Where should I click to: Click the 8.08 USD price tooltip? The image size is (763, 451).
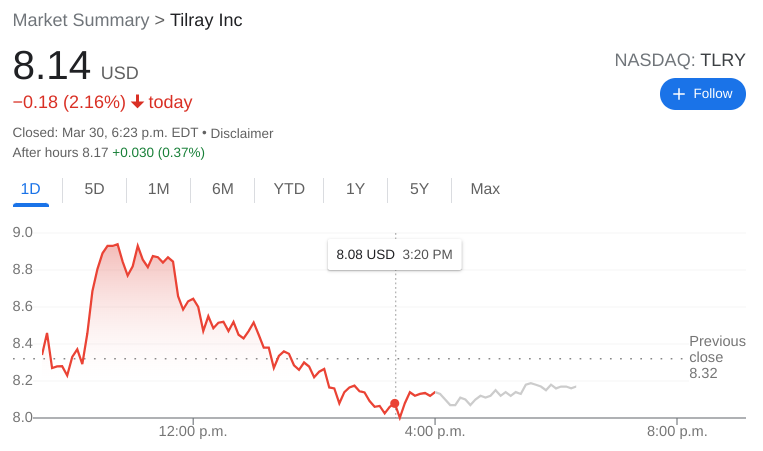click(x=394, y=254)
